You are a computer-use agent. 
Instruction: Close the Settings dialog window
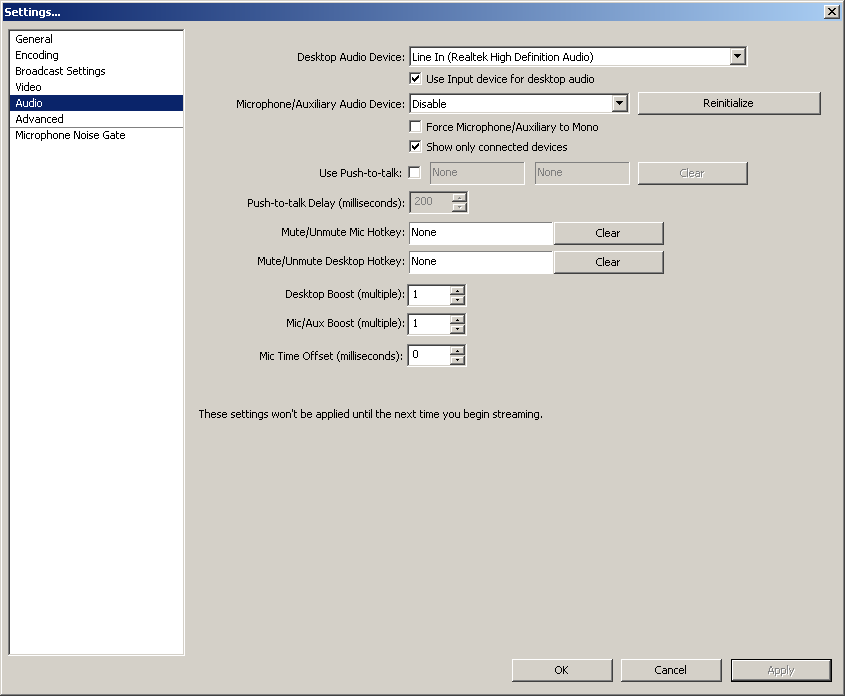(x=830, y=11)
